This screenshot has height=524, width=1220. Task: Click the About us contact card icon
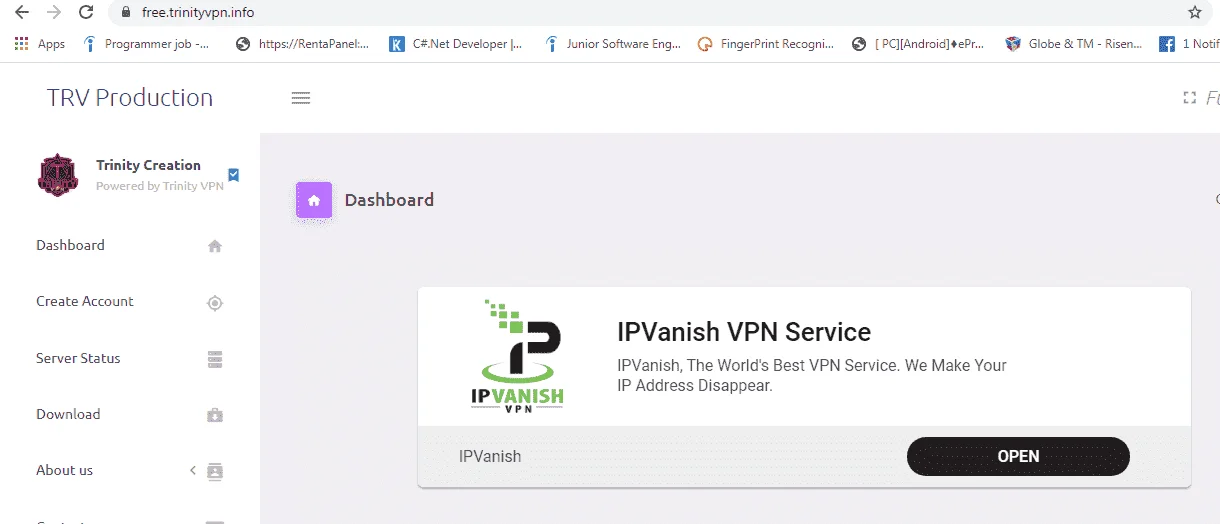(214, 471)
